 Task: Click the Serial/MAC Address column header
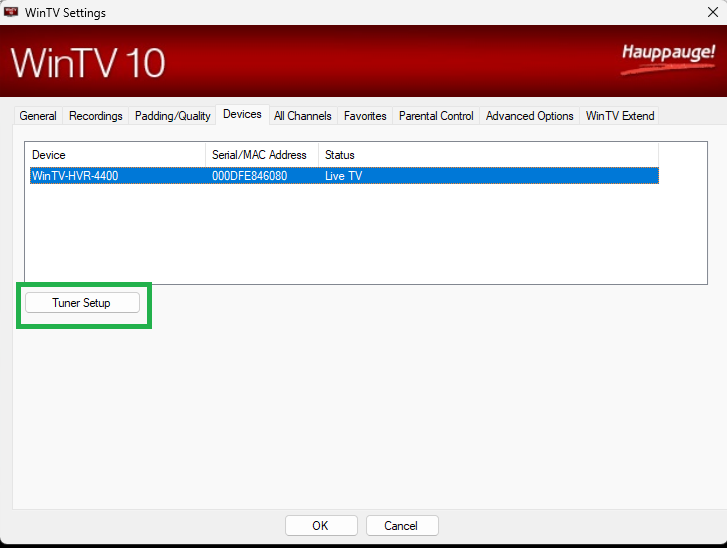pyautogui.click(x=261, y=155)
